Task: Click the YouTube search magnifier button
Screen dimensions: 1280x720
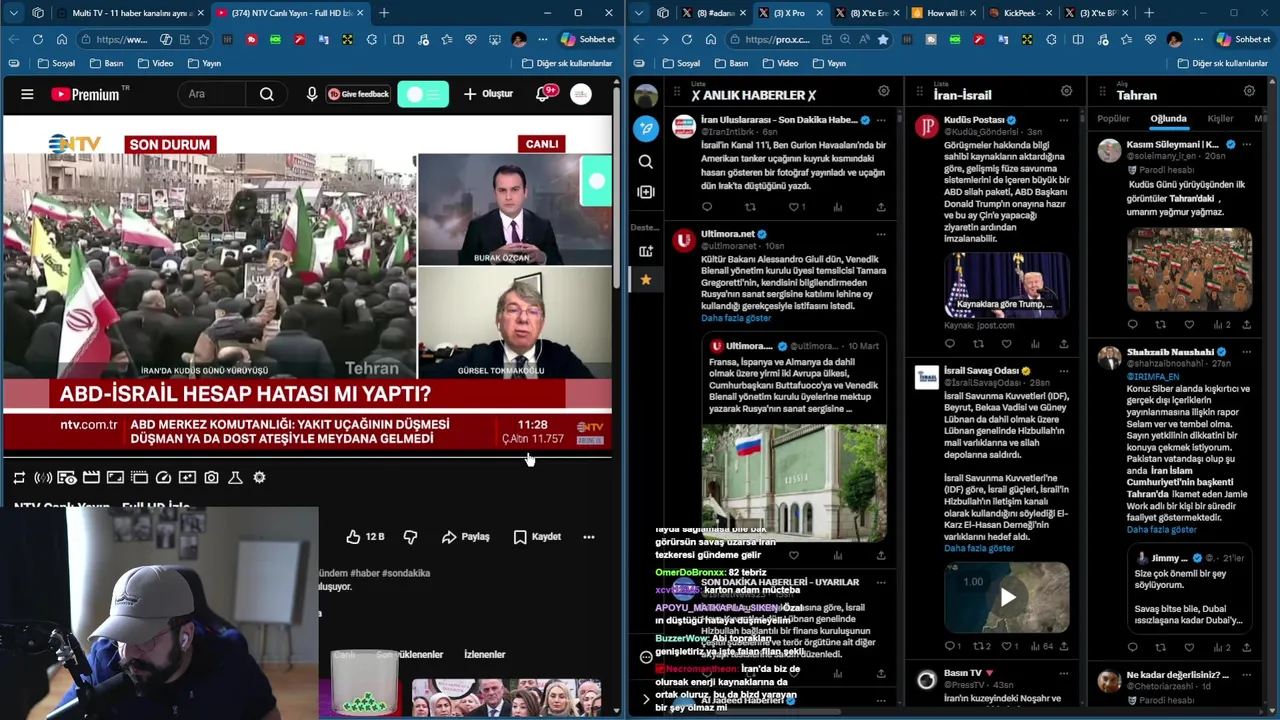Action: [267, 94]
